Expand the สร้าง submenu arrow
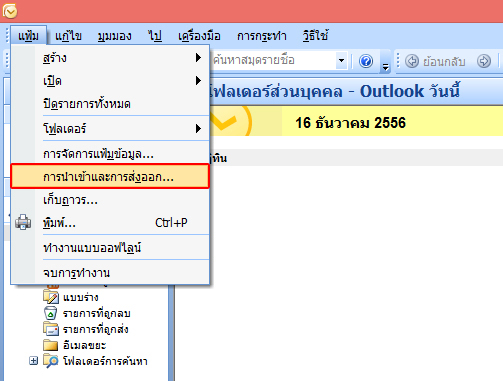503x381 pixels. [198, 58]
